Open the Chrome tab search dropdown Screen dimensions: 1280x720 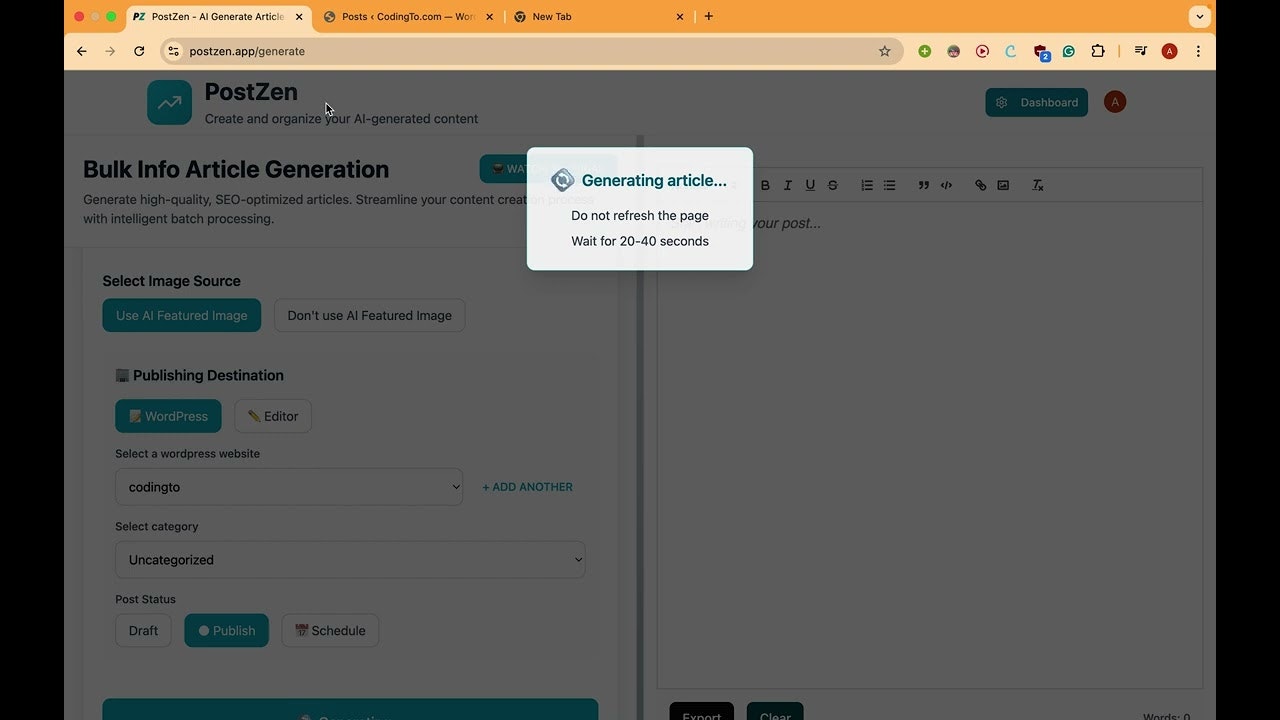[1200, 16]
